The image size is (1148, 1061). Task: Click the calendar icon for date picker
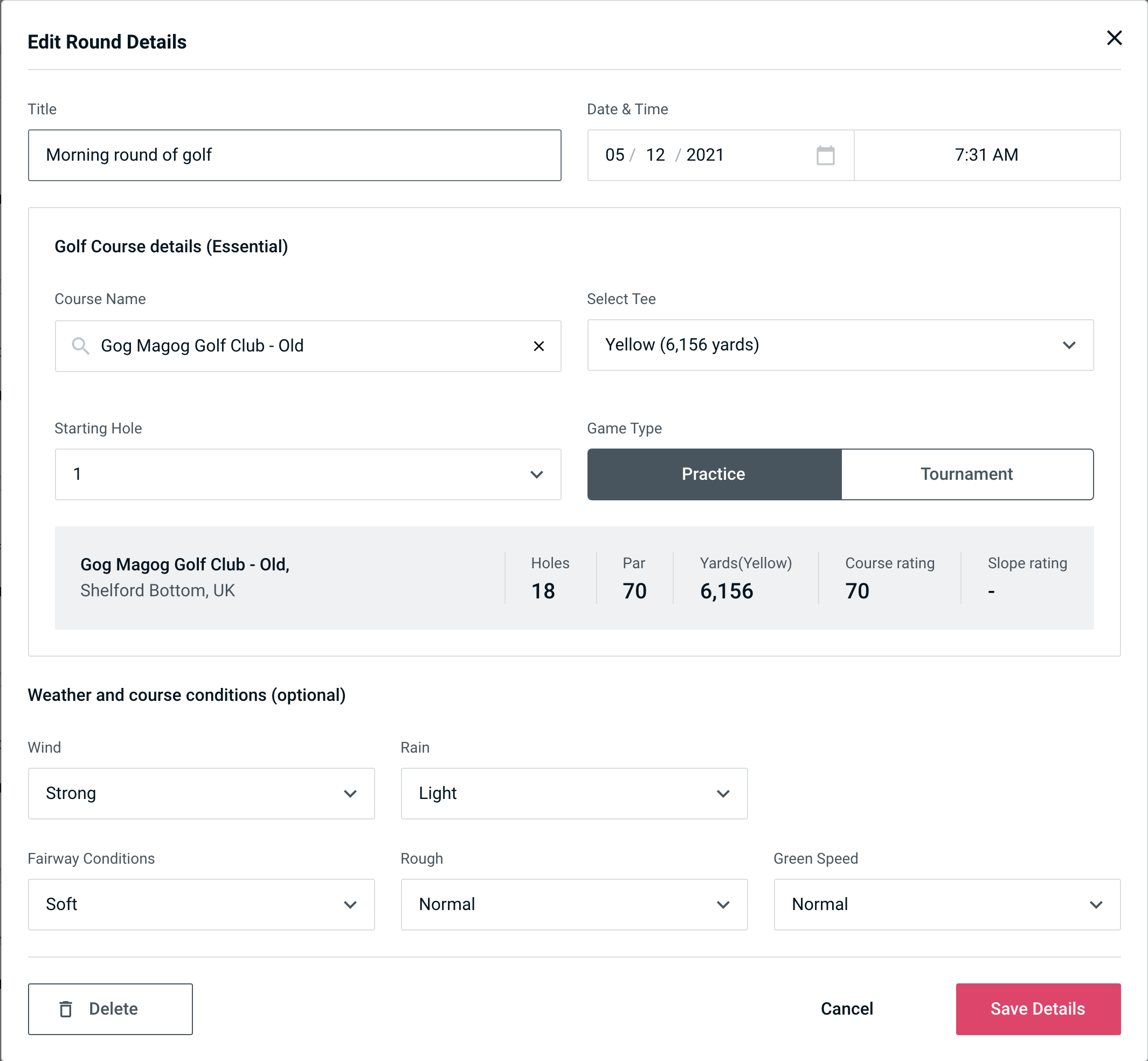tap(826, 155)
